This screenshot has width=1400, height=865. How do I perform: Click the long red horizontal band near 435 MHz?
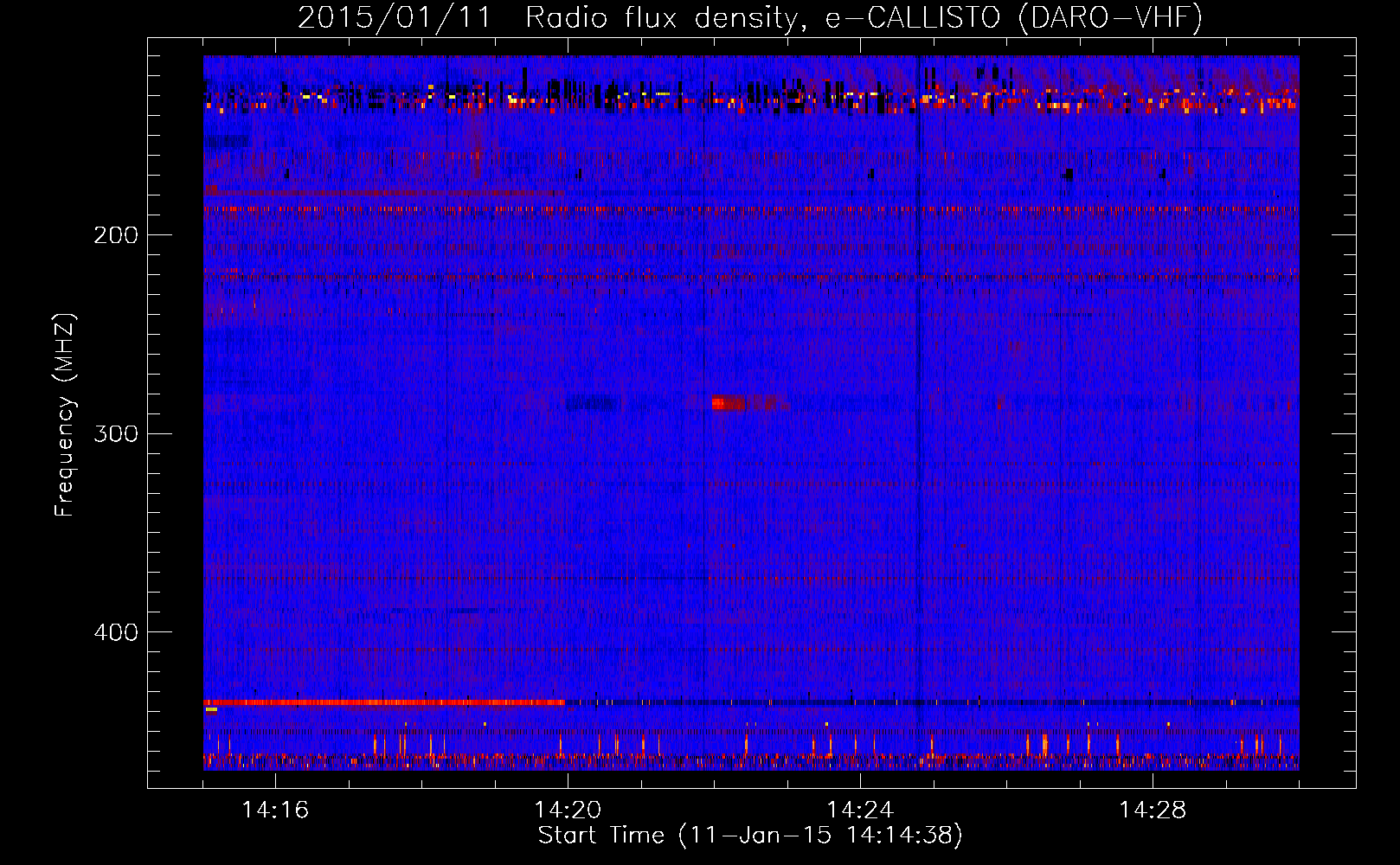pos(384,702)
